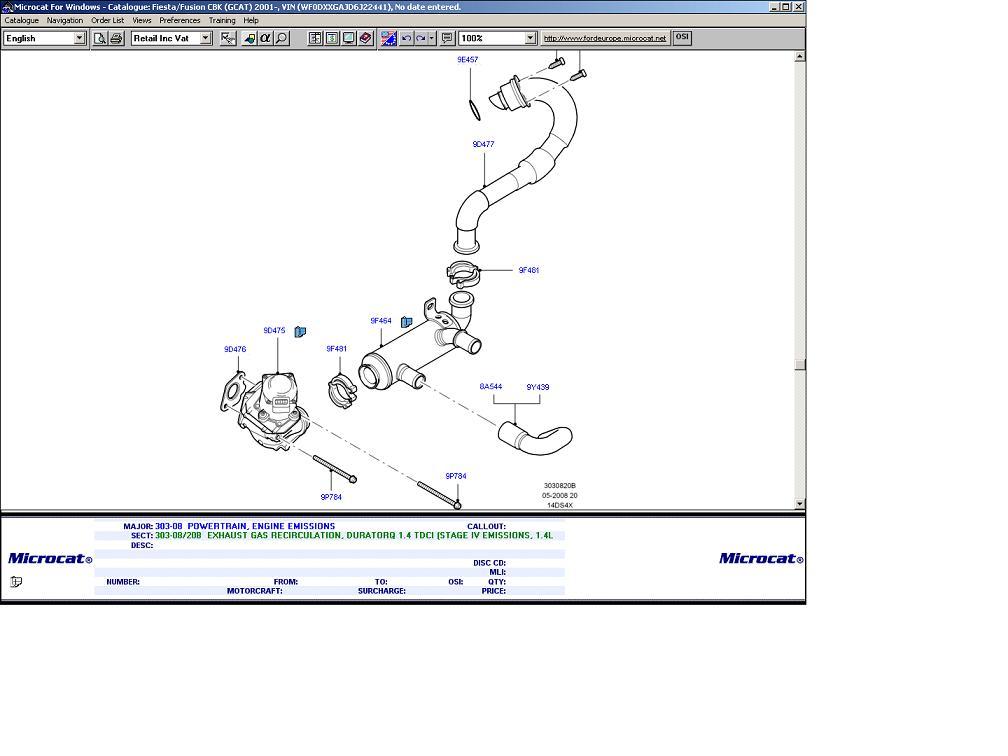
Task: Click the undo arrow icon
Action: coord(406,38)
